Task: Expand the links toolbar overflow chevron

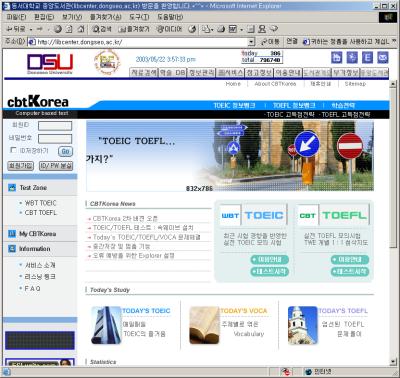Action: pos(394,41)
